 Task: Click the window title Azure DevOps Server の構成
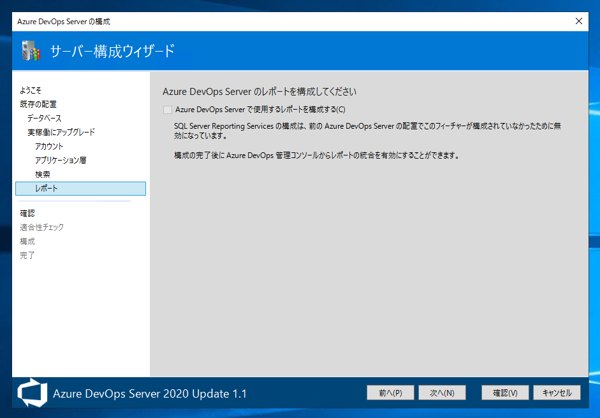click(x=64, y=21)
